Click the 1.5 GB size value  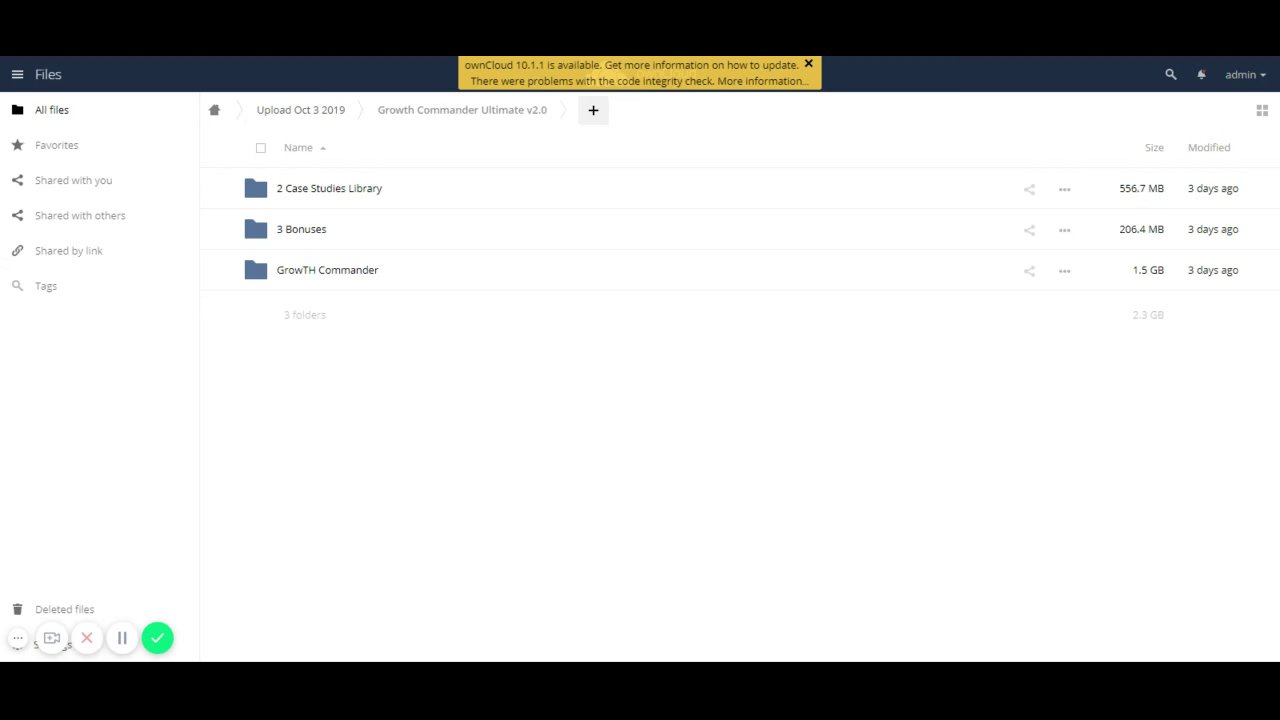tap(1148, 270)
